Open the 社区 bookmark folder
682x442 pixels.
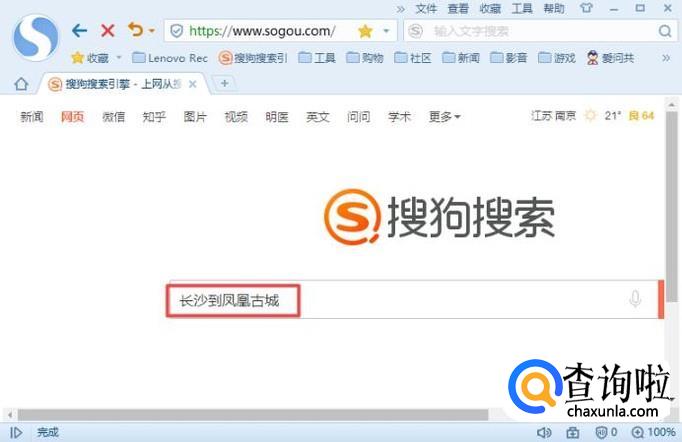click(x=413, y=58)
